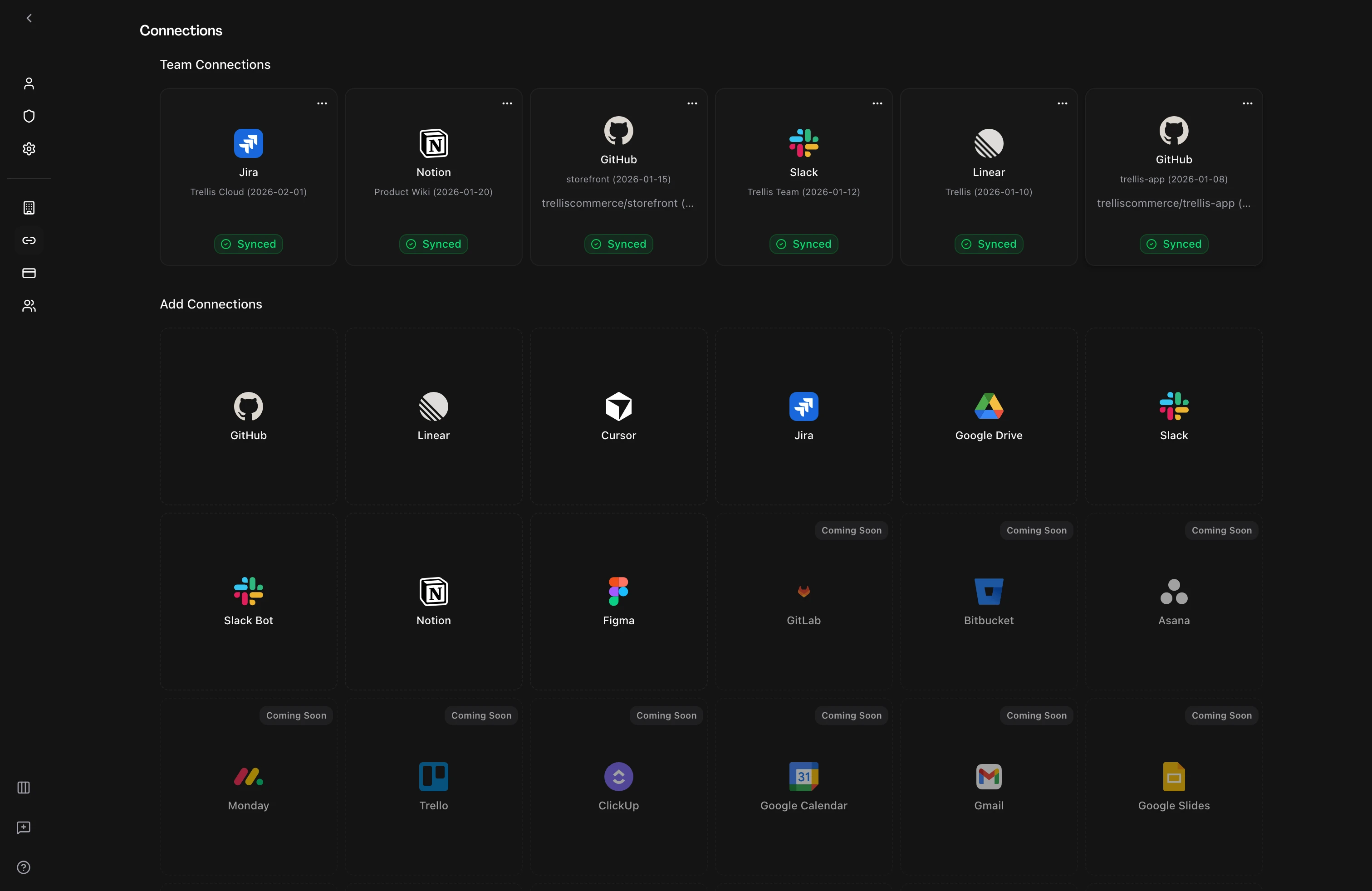Open profile settings via the person icon
This screenshot has height=891, width=1372.
[x=28, y=83]
